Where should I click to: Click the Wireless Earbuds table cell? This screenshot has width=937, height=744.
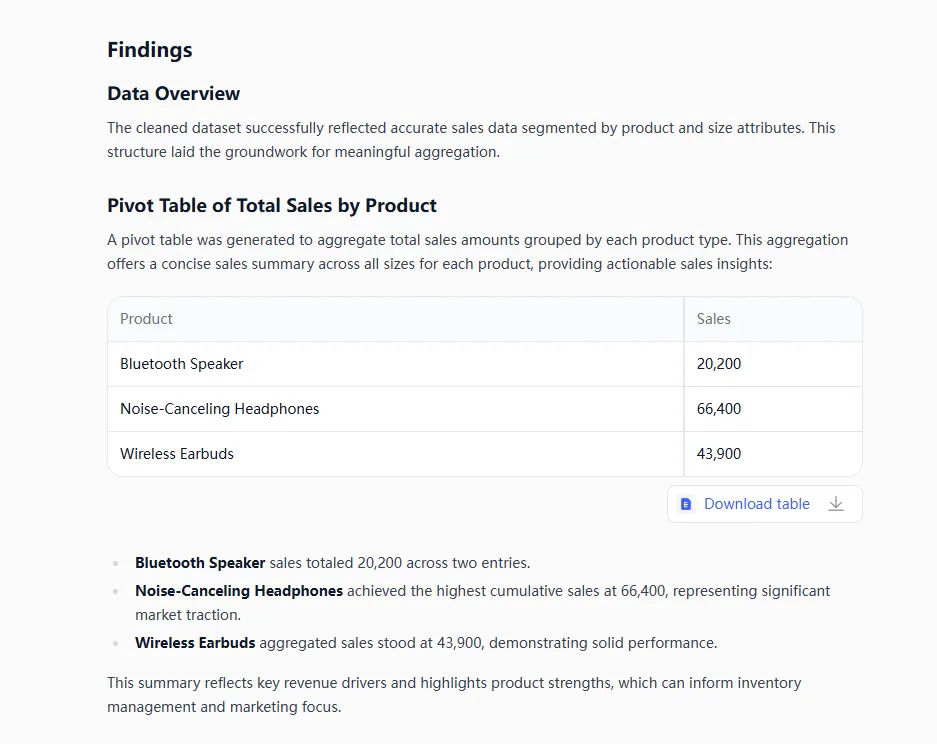[176, 454]
